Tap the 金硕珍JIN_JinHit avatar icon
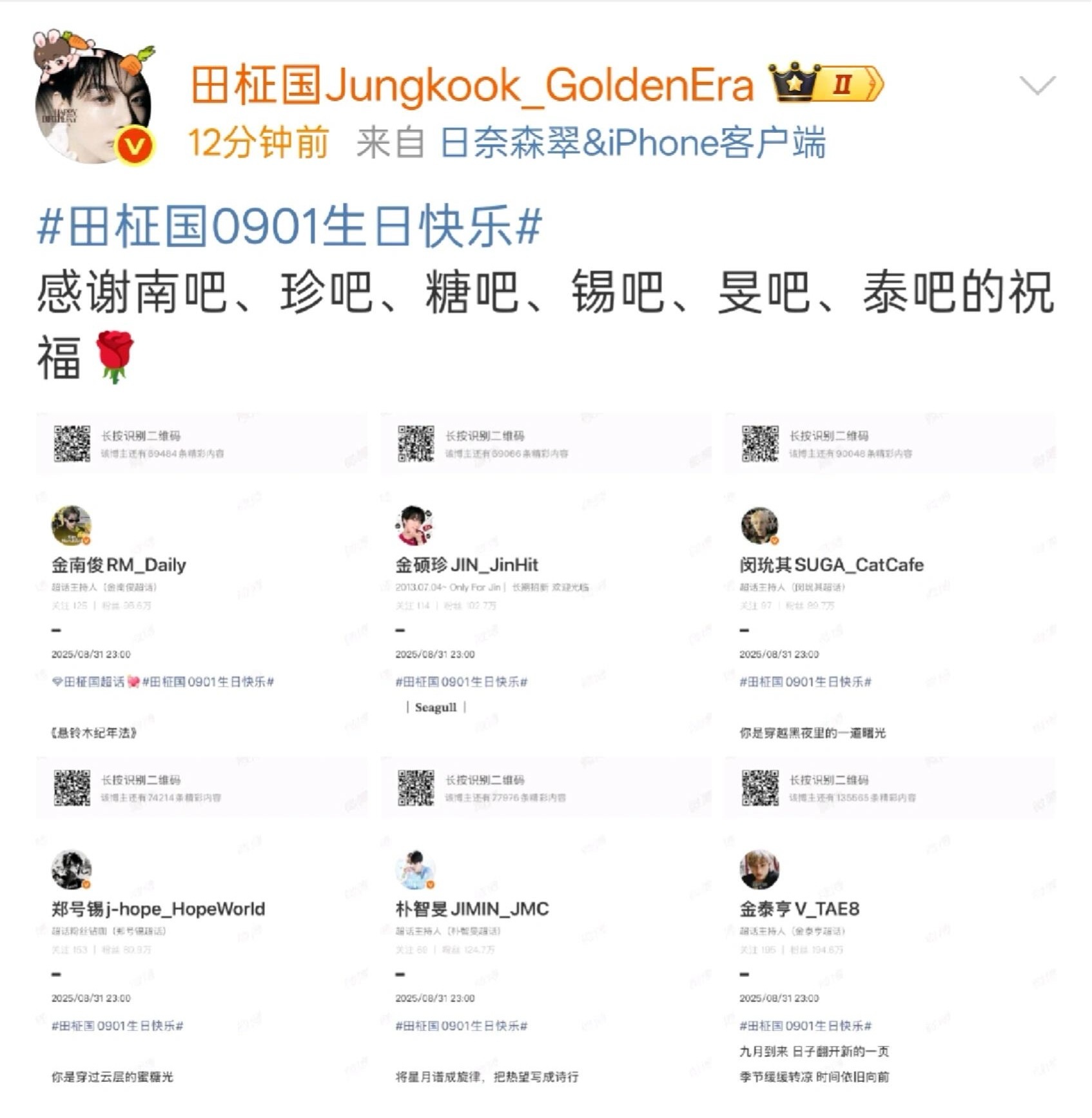 click(415, 525)
